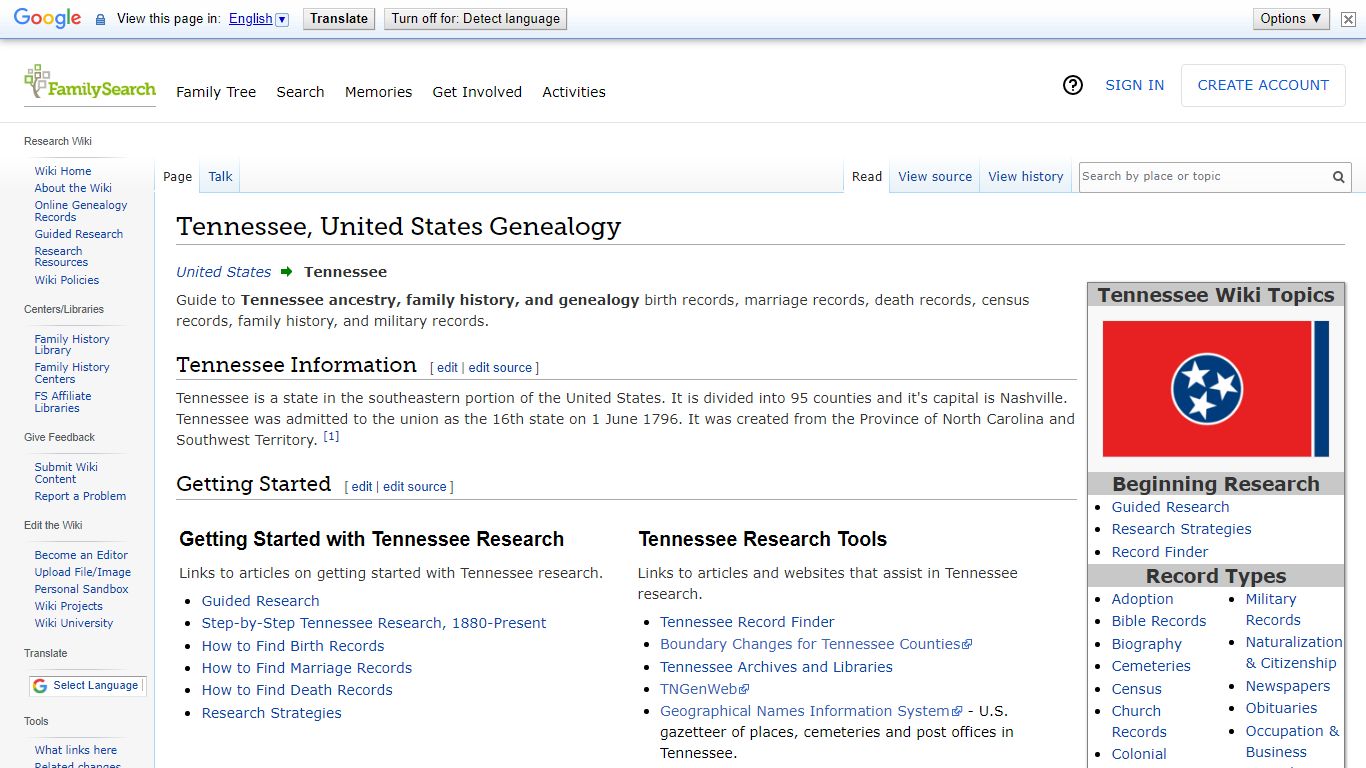Open the TNGenWeb external link
The width and height of the screenshot is (1366, 768).
click(x=704, y=689)
